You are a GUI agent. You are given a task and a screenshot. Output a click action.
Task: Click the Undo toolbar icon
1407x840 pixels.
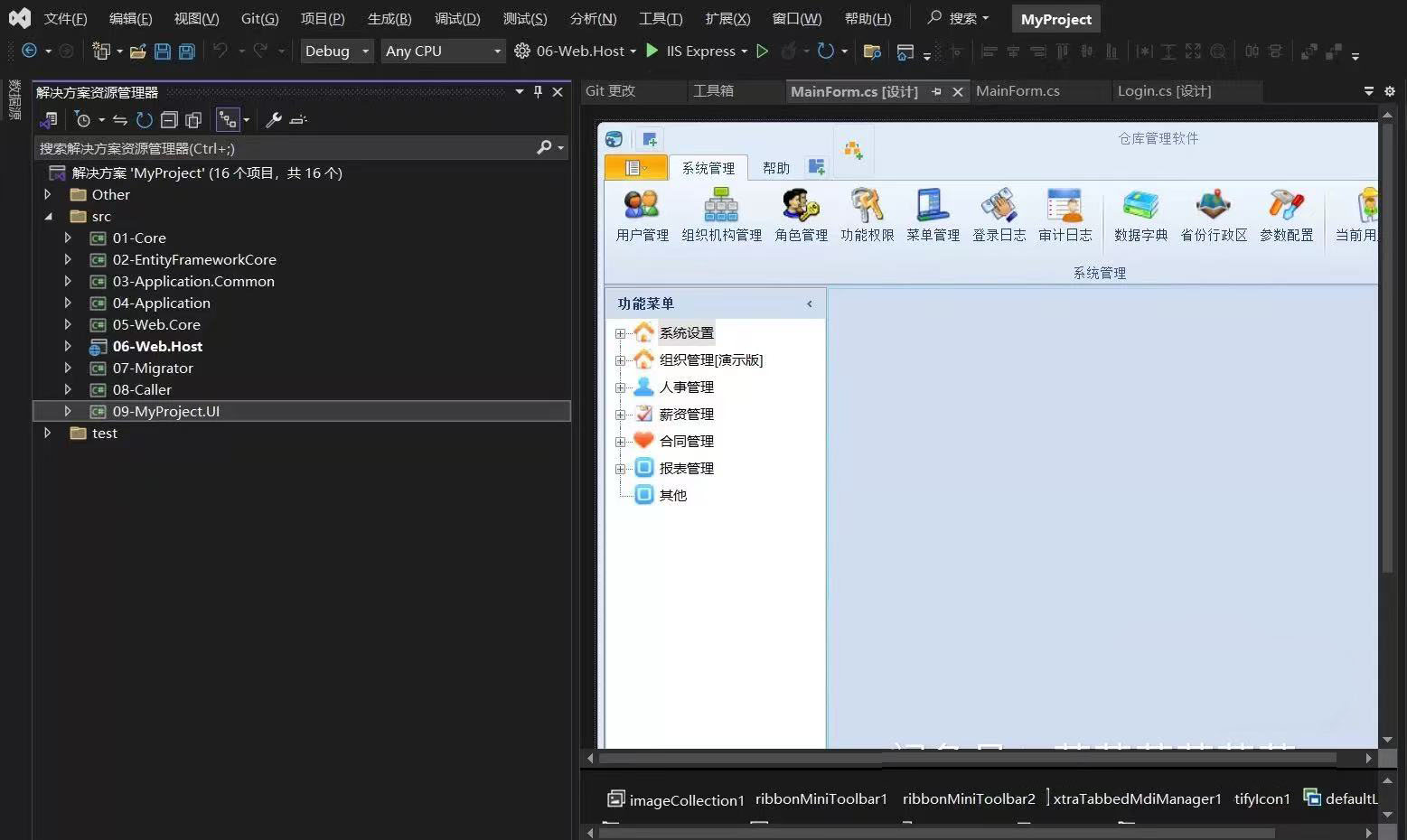220,51
